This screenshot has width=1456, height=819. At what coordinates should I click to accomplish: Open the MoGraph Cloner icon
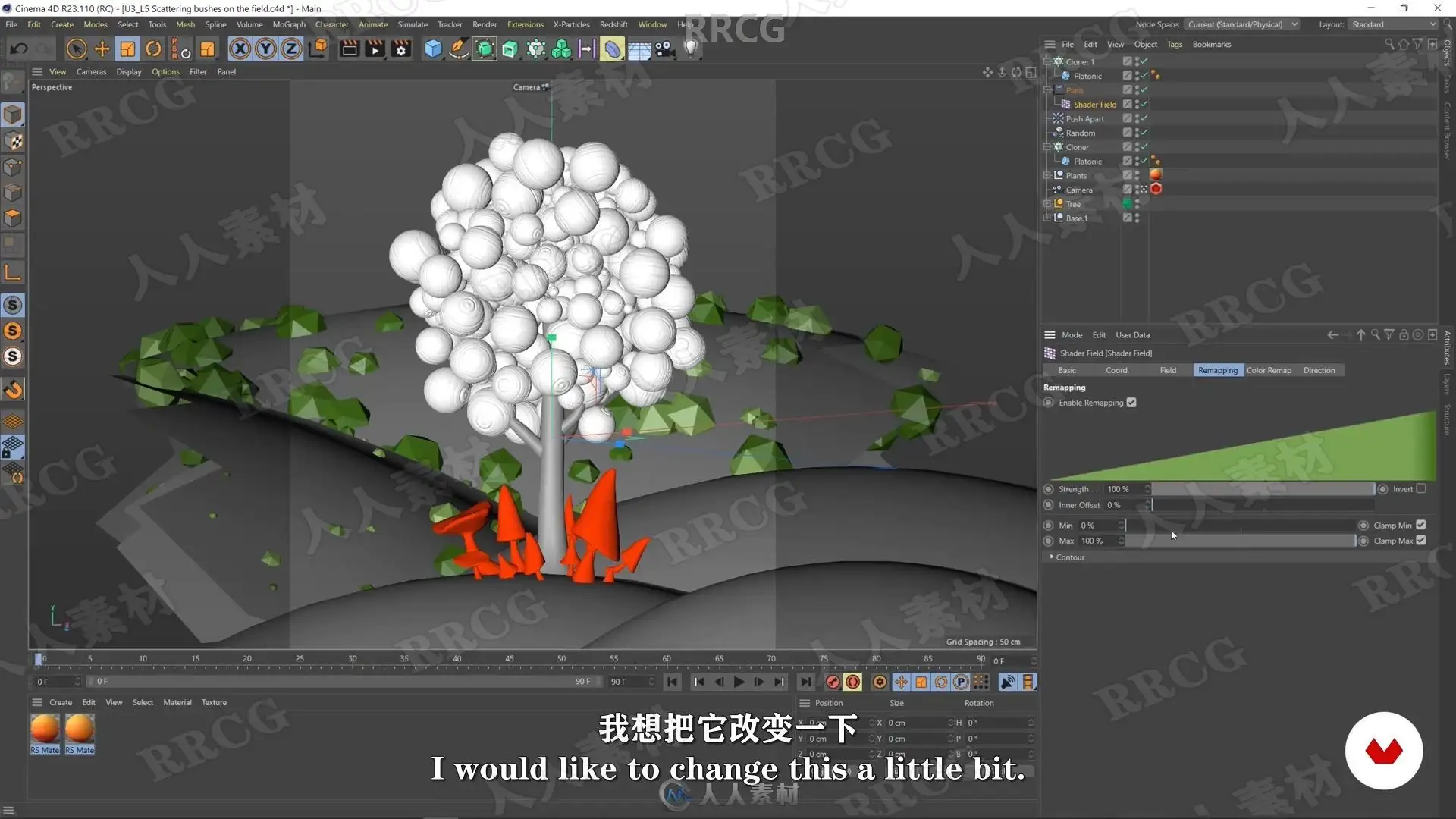pyautogui.click(x=536, y=49)
